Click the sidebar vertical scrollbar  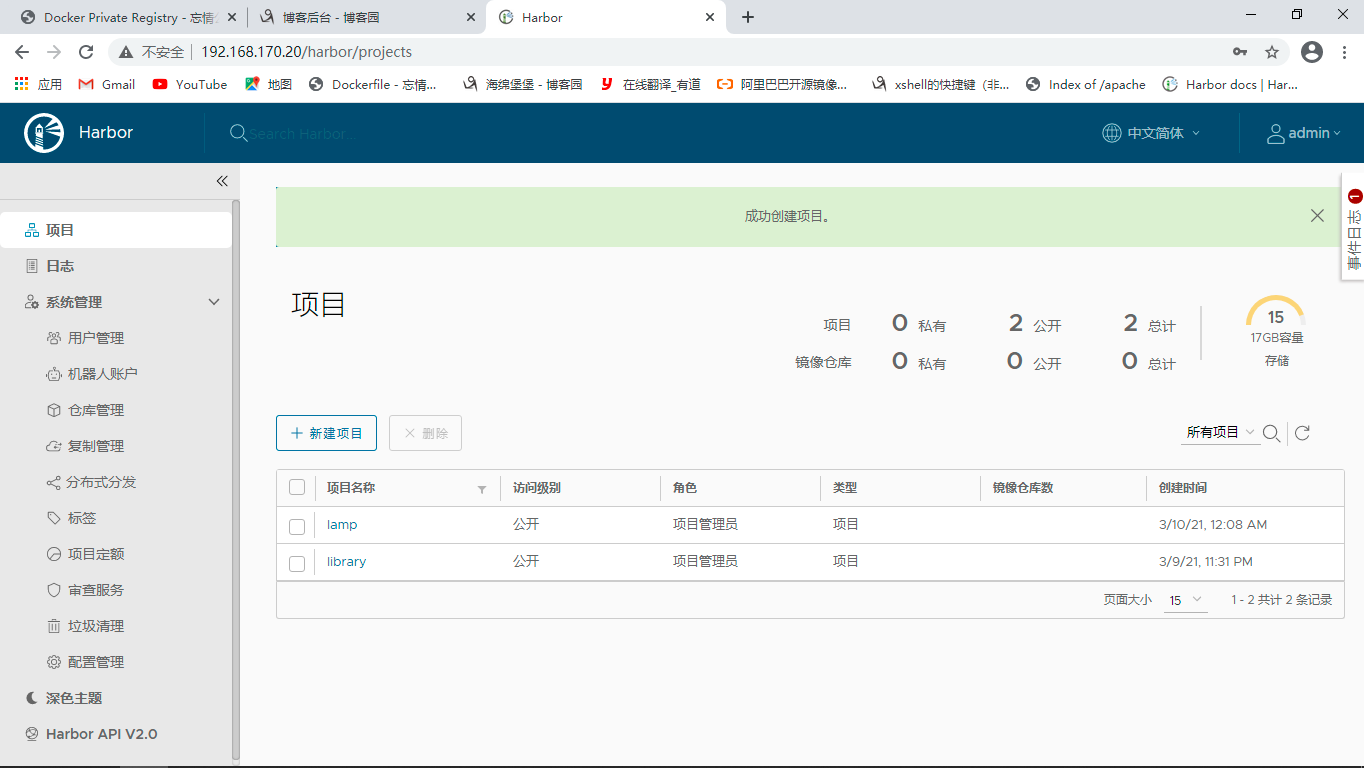tap(236, 480)
